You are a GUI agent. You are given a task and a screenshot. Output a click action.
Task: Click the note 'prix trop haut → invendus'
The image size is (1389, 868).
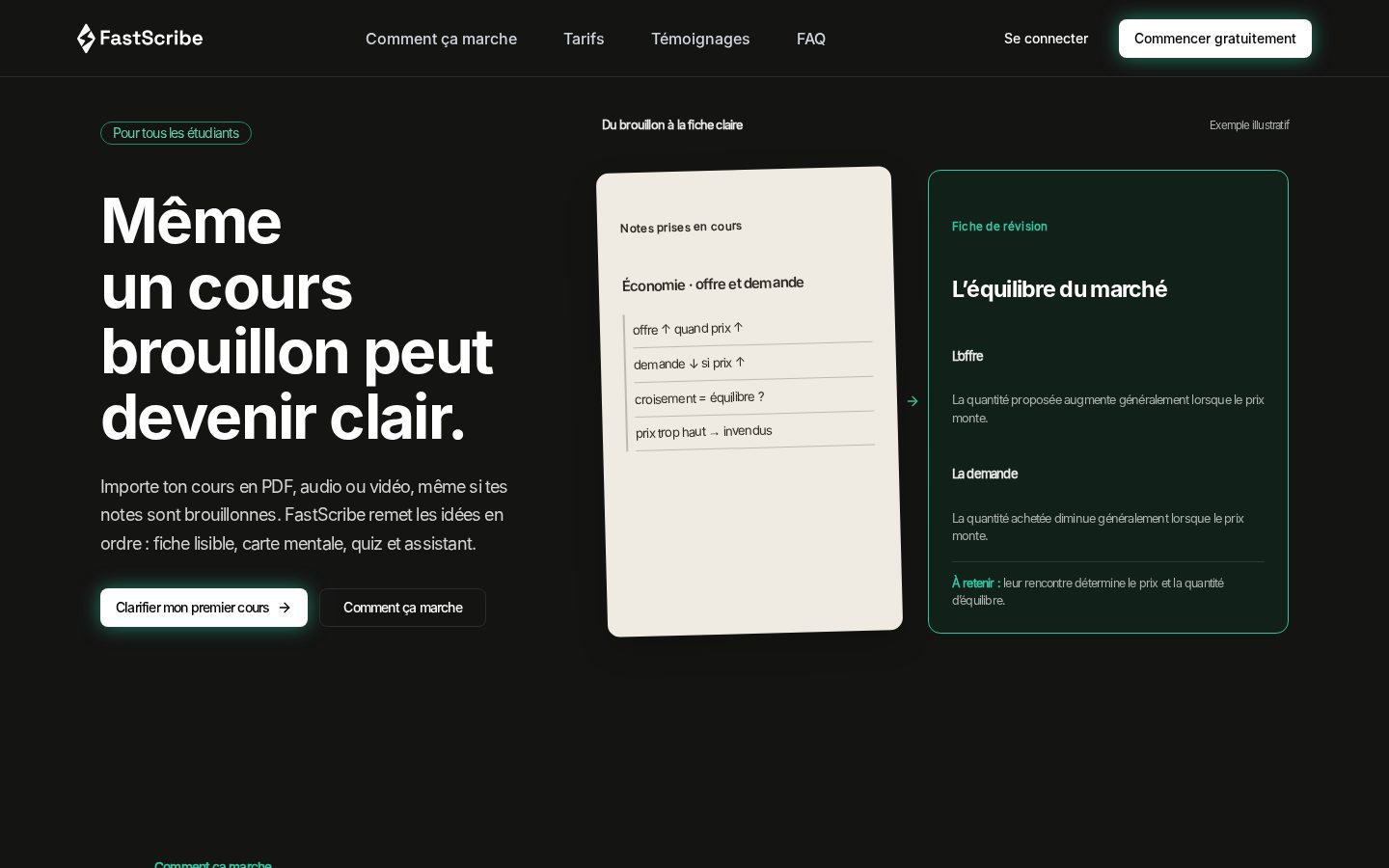(x=704, y=431)
